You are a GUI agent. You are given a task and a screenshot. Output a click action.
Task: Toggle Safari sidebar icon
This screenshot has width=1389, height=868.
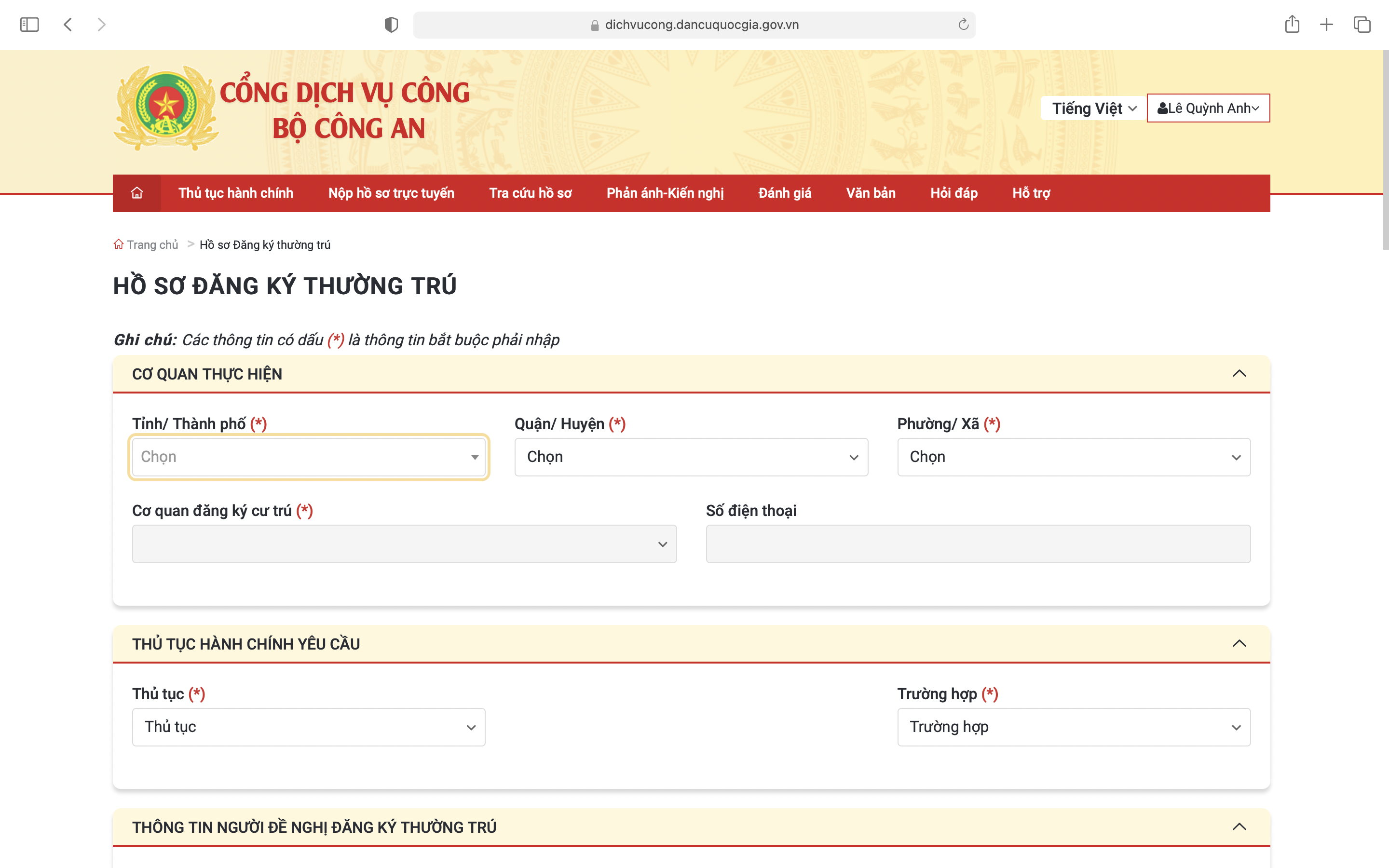[x=29, y=24]
